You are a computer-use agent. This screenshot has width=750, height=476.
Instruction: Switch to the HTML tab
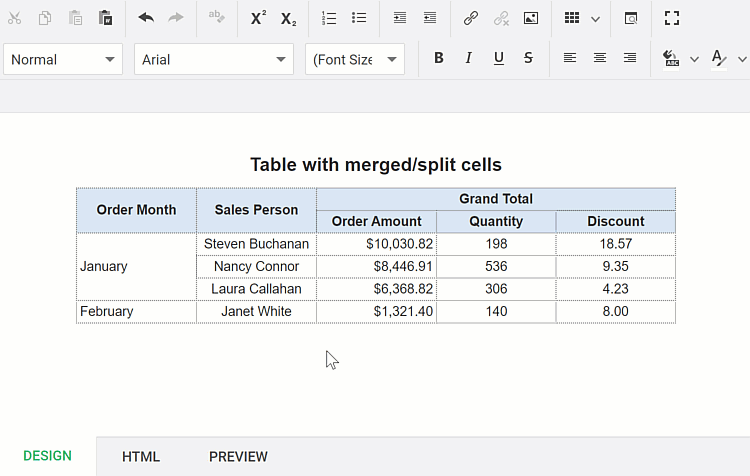[141, 457]
